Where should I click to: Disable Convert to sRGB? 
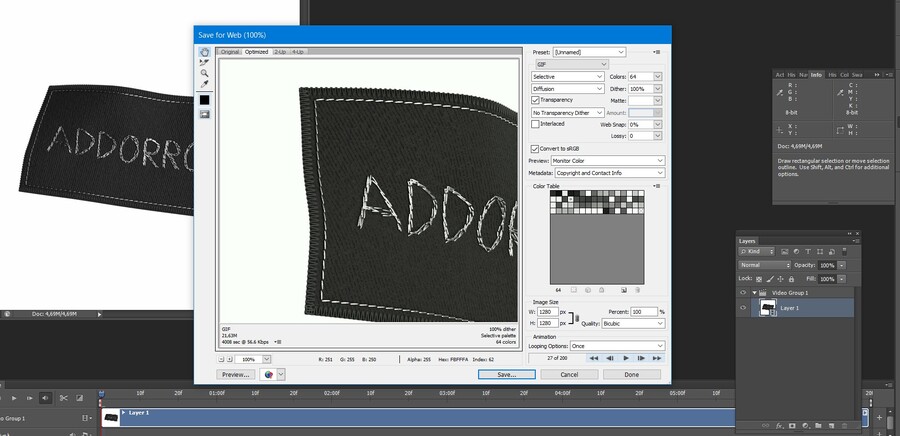pos(536,148)
